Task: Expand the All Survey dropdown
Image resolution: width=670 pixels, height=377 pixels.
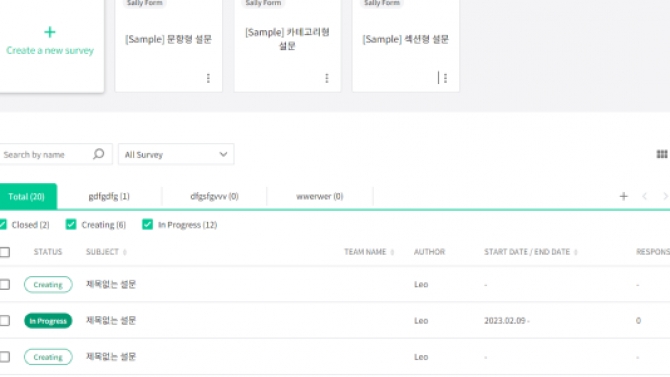Action: [176, 154]
